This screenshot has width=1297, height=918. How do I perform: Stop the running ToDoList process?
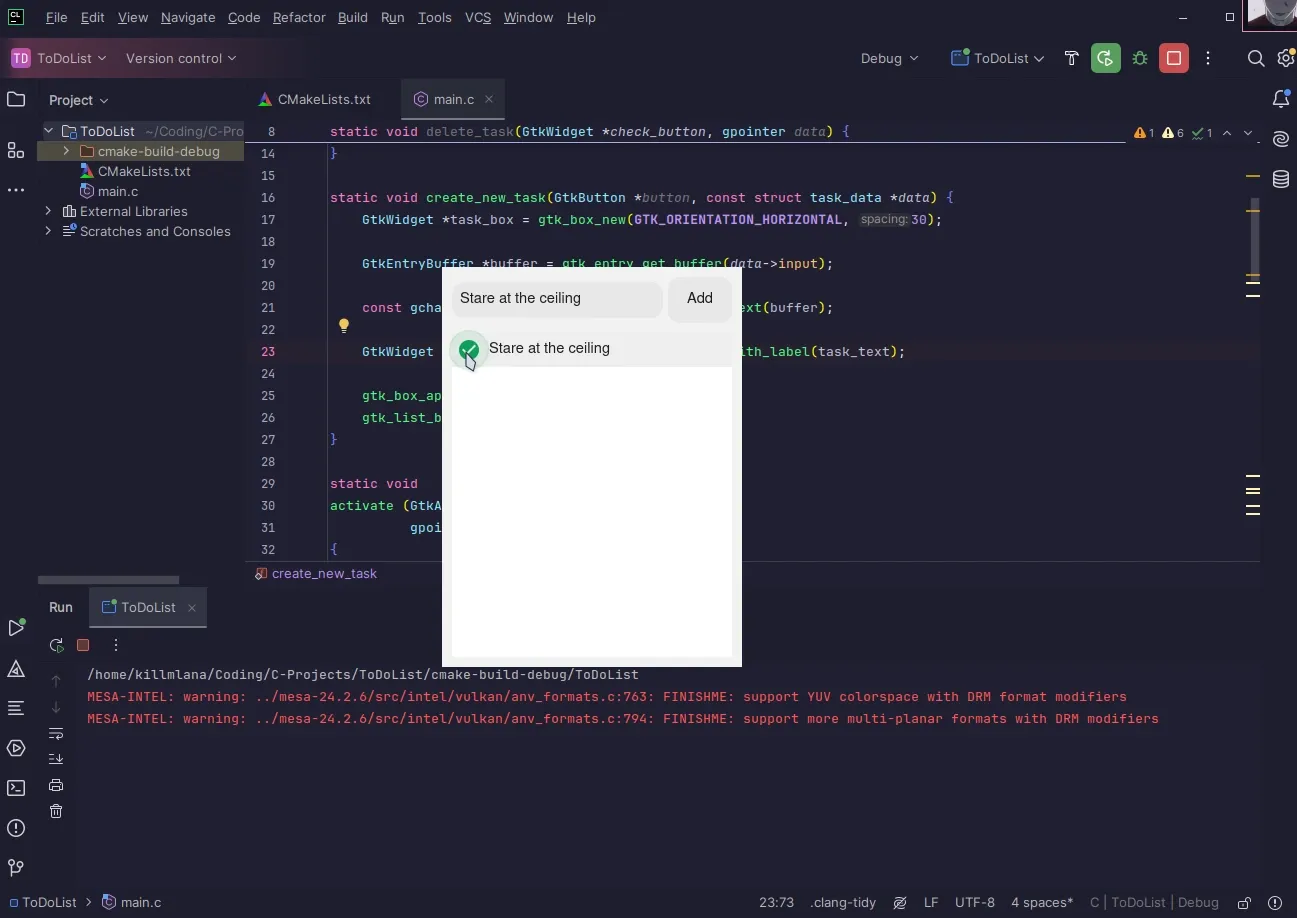pos(84,645)
